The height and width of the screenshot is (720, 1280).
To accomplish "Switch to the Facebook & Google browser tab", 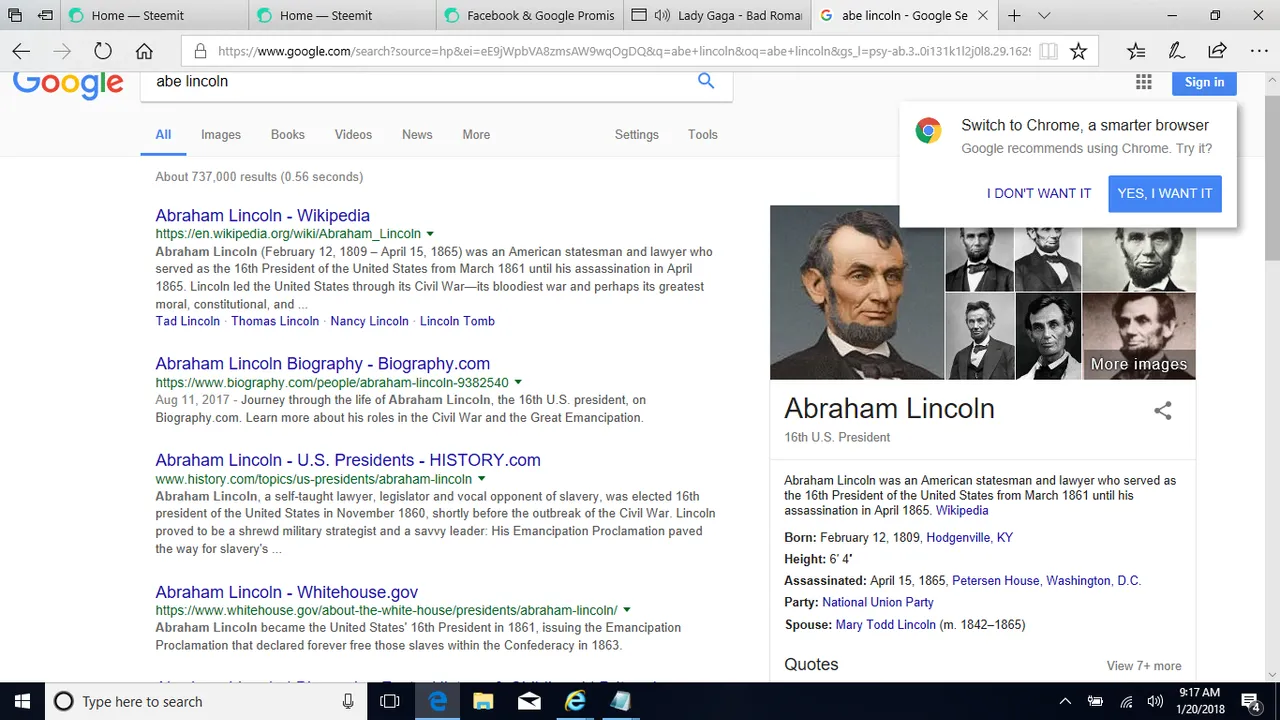I will click(x=530, y=16).
